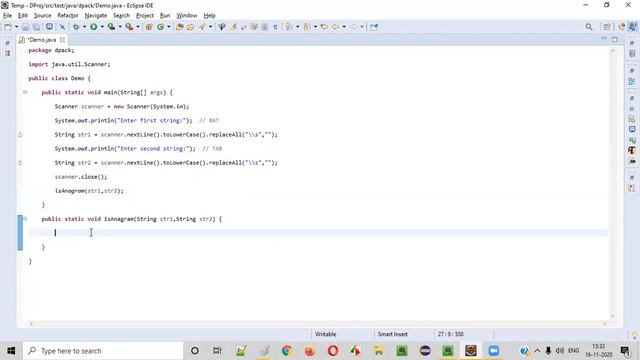
Task: Click the Previous Annotation icon
Action: click(306, 27)
